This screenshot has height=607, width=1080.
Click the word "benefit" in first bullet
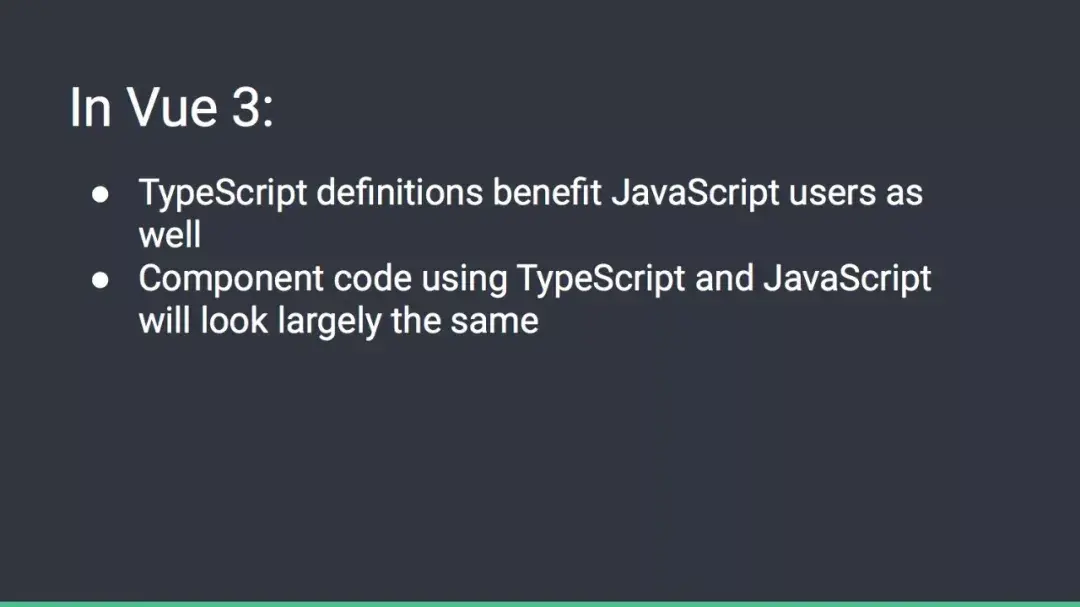tap(546, 192)
